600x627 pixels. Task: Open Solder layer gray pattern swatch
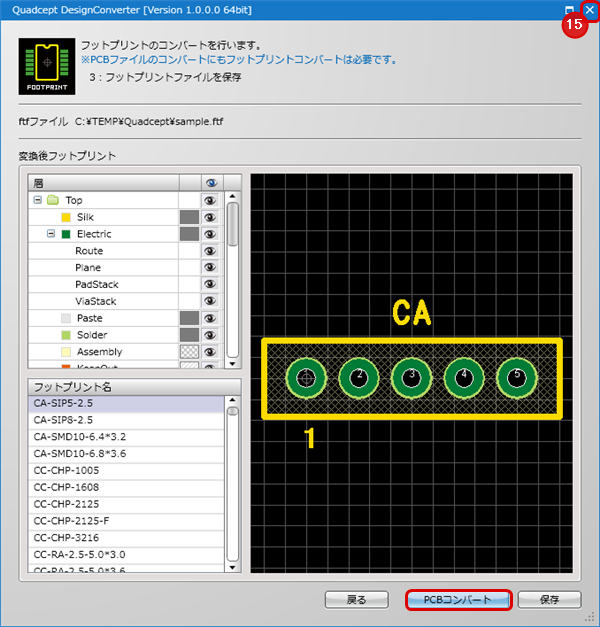(x=189, y=335)
